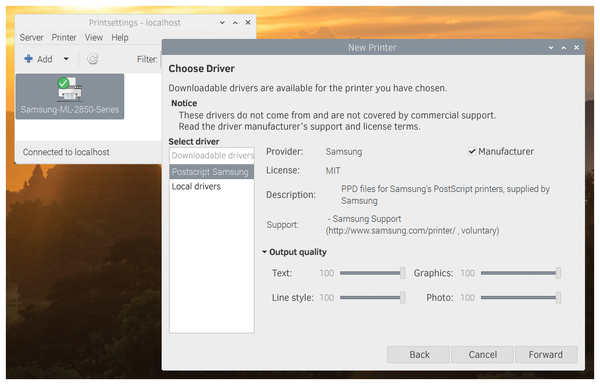Open the Server menu
Image resolution: width=600 pixels, height=385 pixels.
[31, 38]
